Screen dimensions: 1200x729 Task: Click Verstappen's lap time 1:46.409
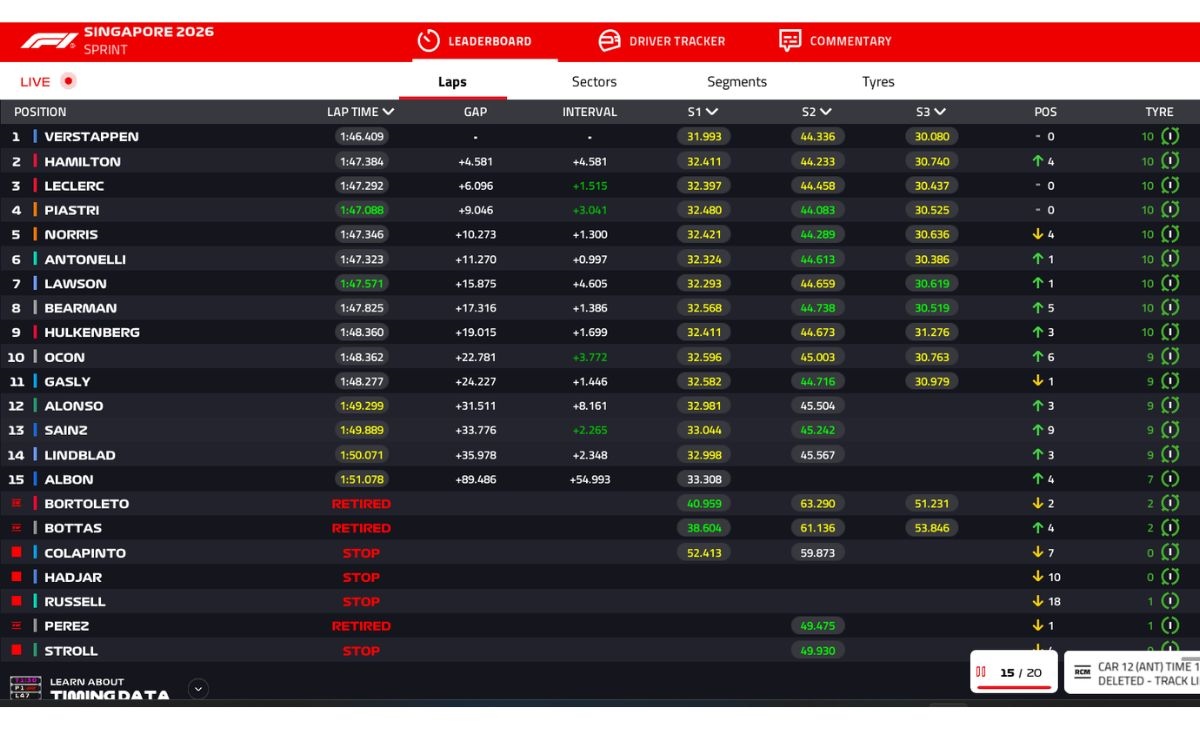pos(361,137)
